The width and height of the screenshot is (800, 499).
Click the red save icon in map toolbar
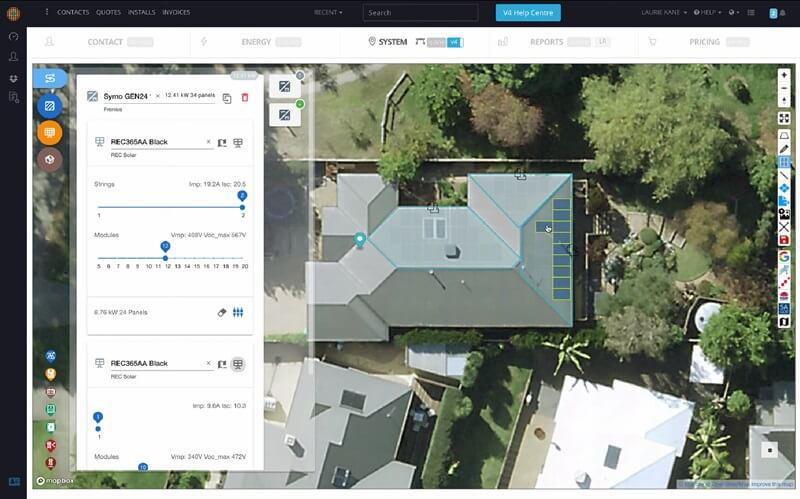tap(784, 240)
